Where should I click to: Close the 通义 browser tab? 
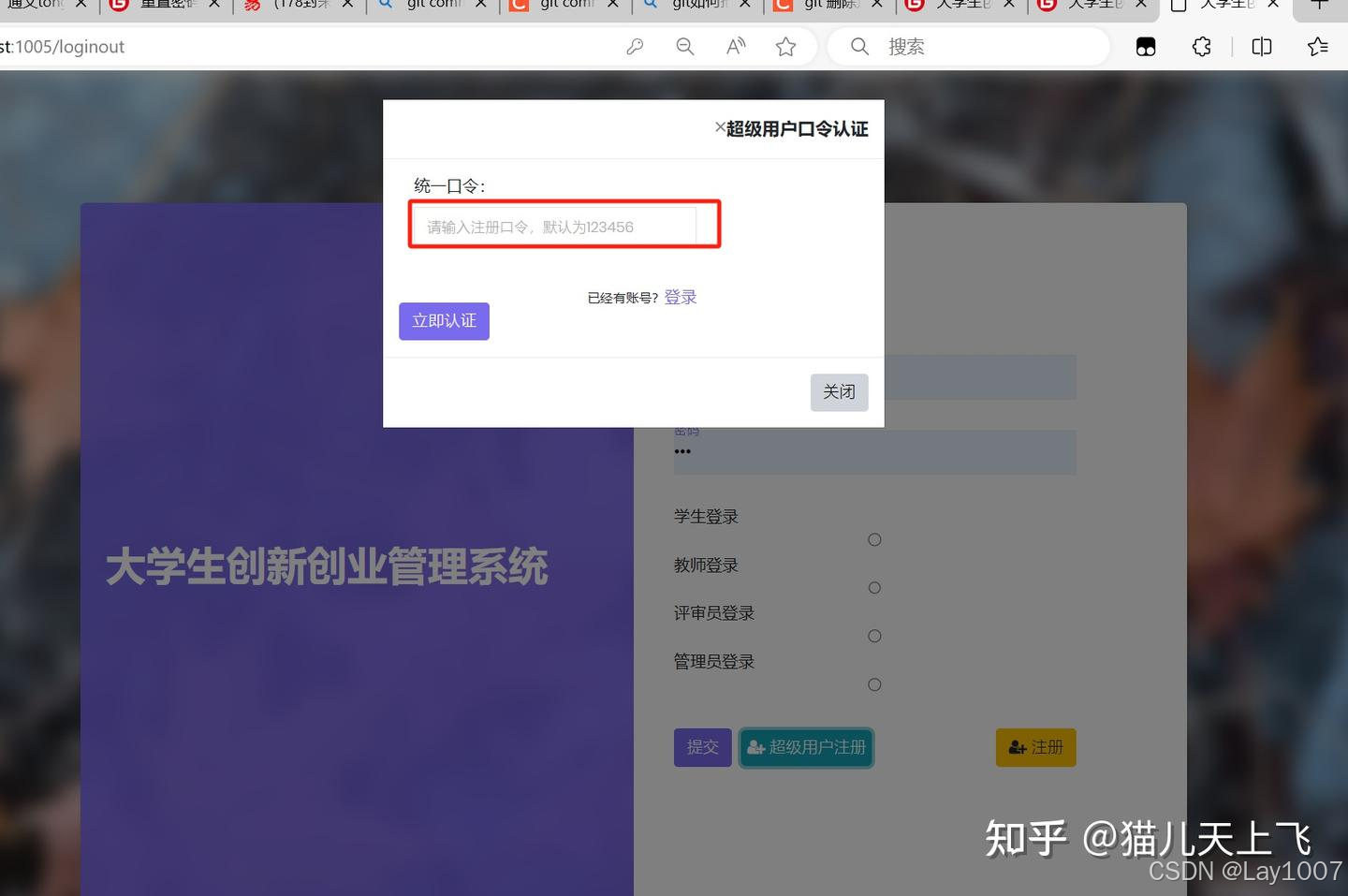click(81, 5)
